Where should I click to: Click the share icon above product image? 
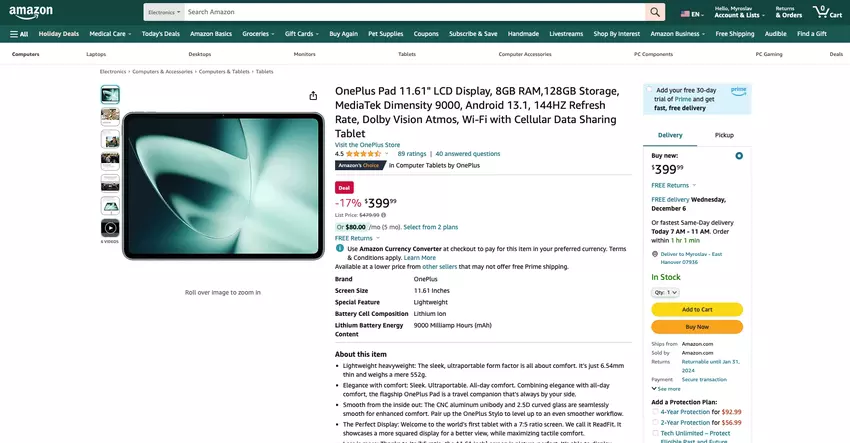coord(313,95)
